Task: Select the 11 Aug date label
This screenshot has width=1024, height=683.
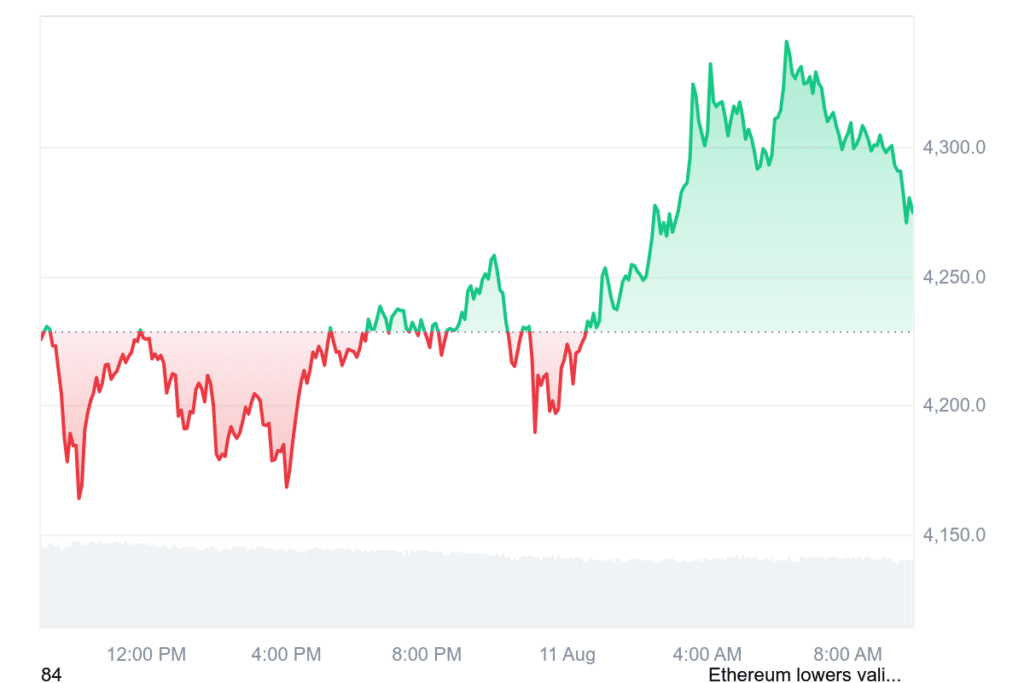Action: (x=567, y=654)
